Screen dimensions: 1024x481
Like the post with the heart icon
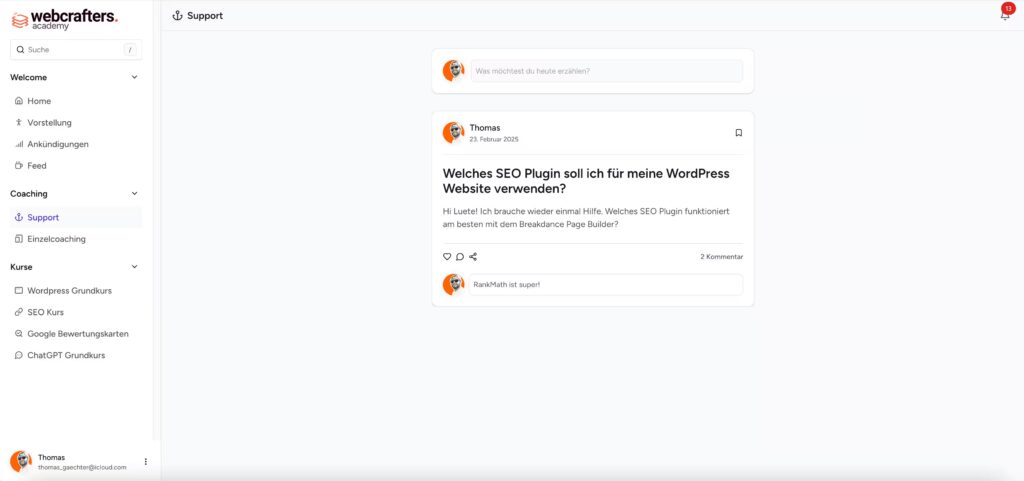447,256
